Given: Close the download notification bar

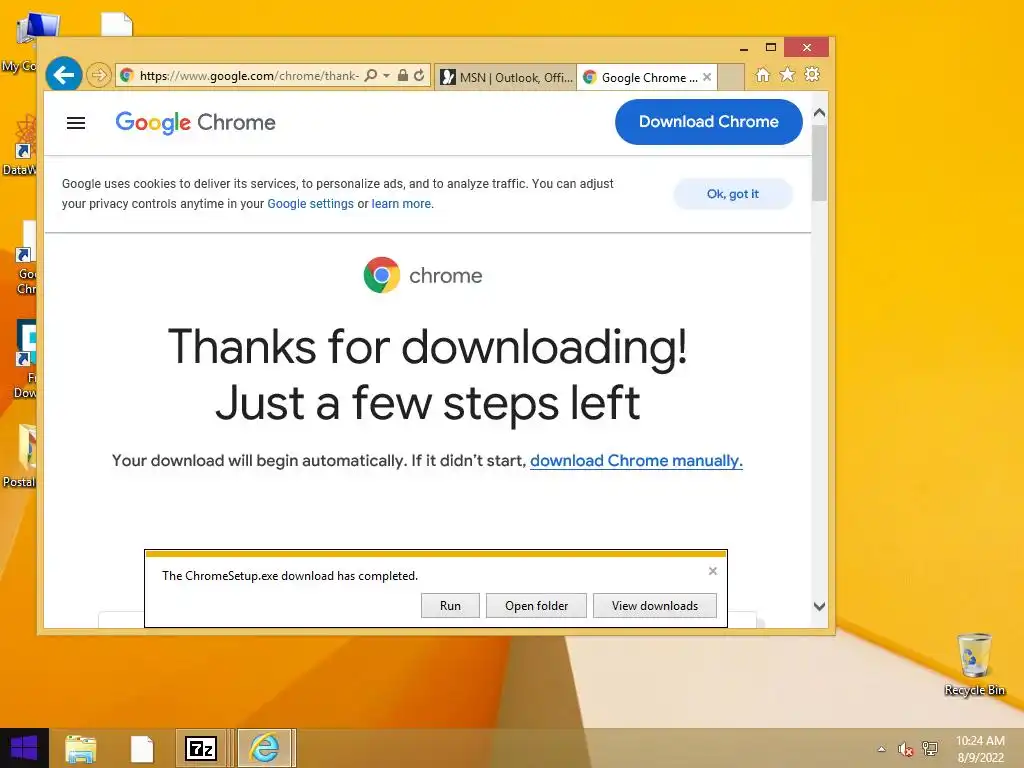Looking at the screenshot, I should pyautogui.click(x=712, y=571).
